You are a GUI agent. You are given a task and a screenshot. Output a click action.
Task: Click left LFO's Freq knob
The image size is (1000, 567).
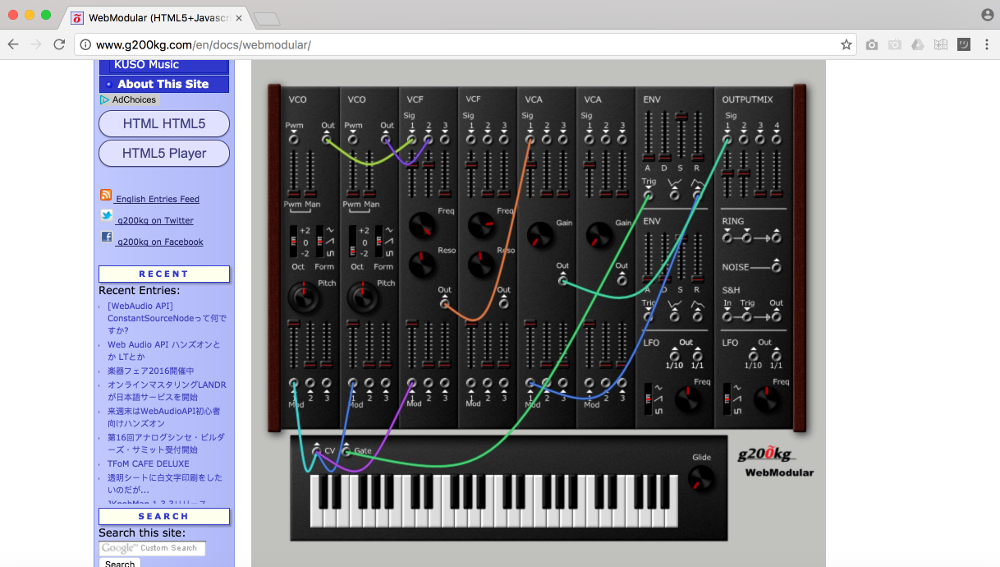[x=688, y=400]
